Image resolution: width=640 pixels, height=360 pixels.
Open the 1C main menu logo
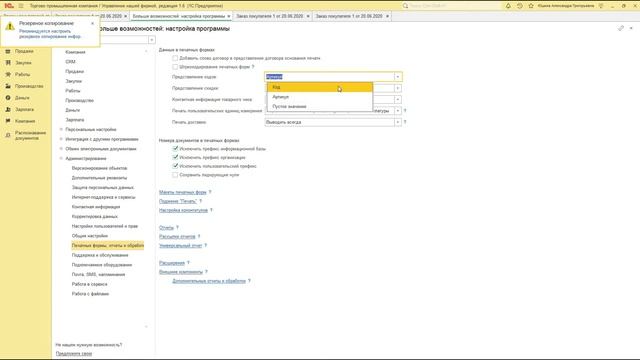9,6
